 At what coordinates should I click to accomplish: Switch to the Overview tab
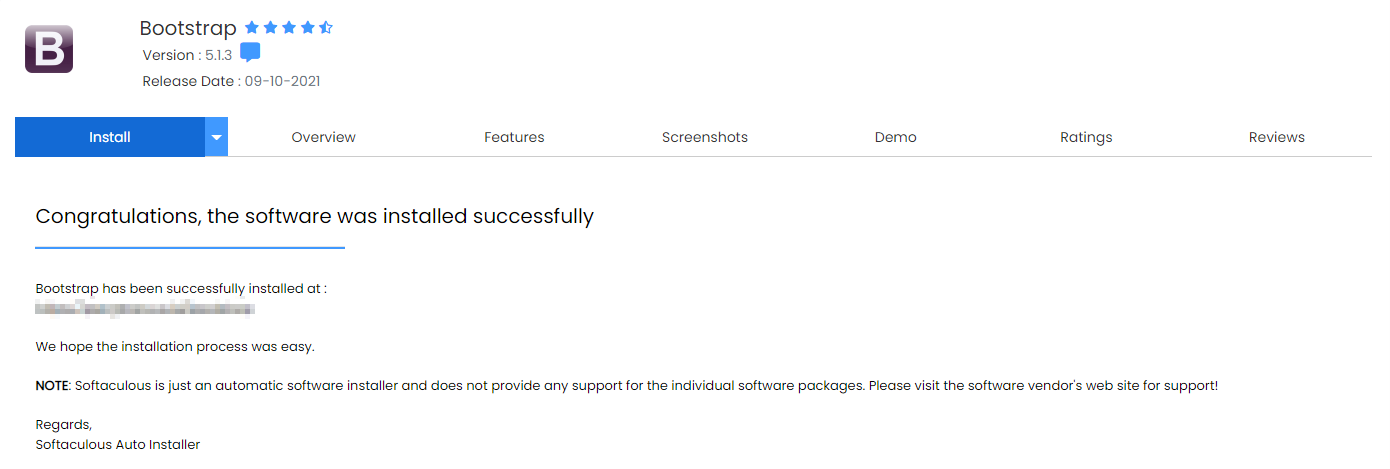click(x=323, y=137)
